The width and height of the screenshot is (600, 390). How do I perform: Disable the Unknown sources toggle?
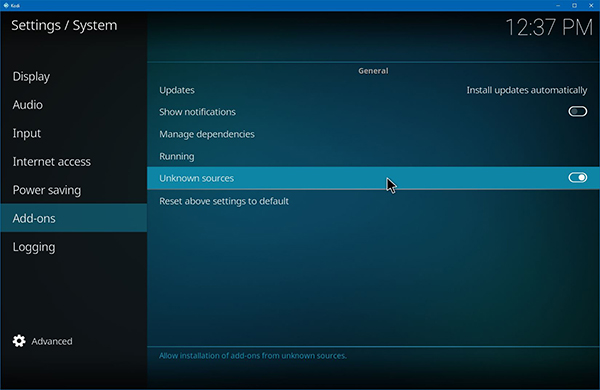[x=577, y=178]
